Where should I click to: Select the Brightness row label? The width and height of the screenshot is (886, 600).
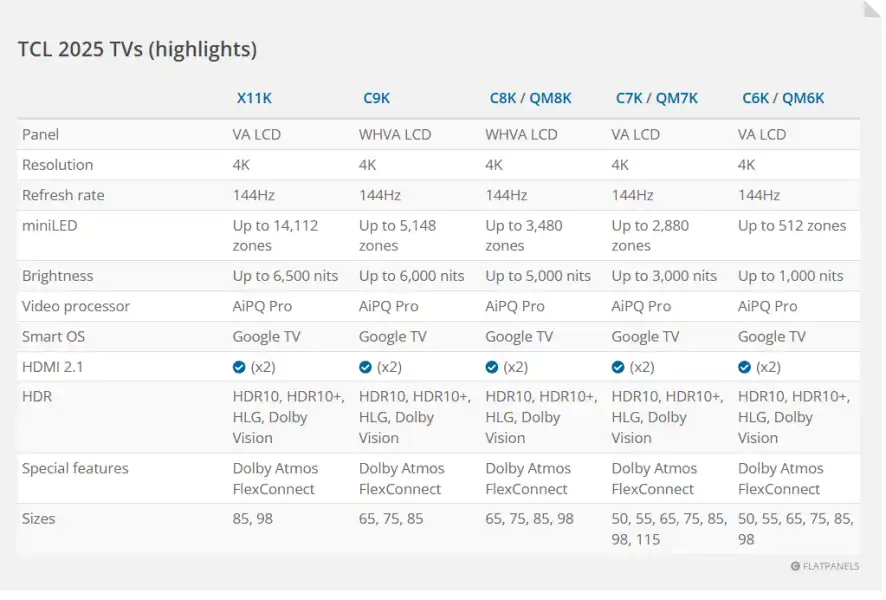click(57, 276)
